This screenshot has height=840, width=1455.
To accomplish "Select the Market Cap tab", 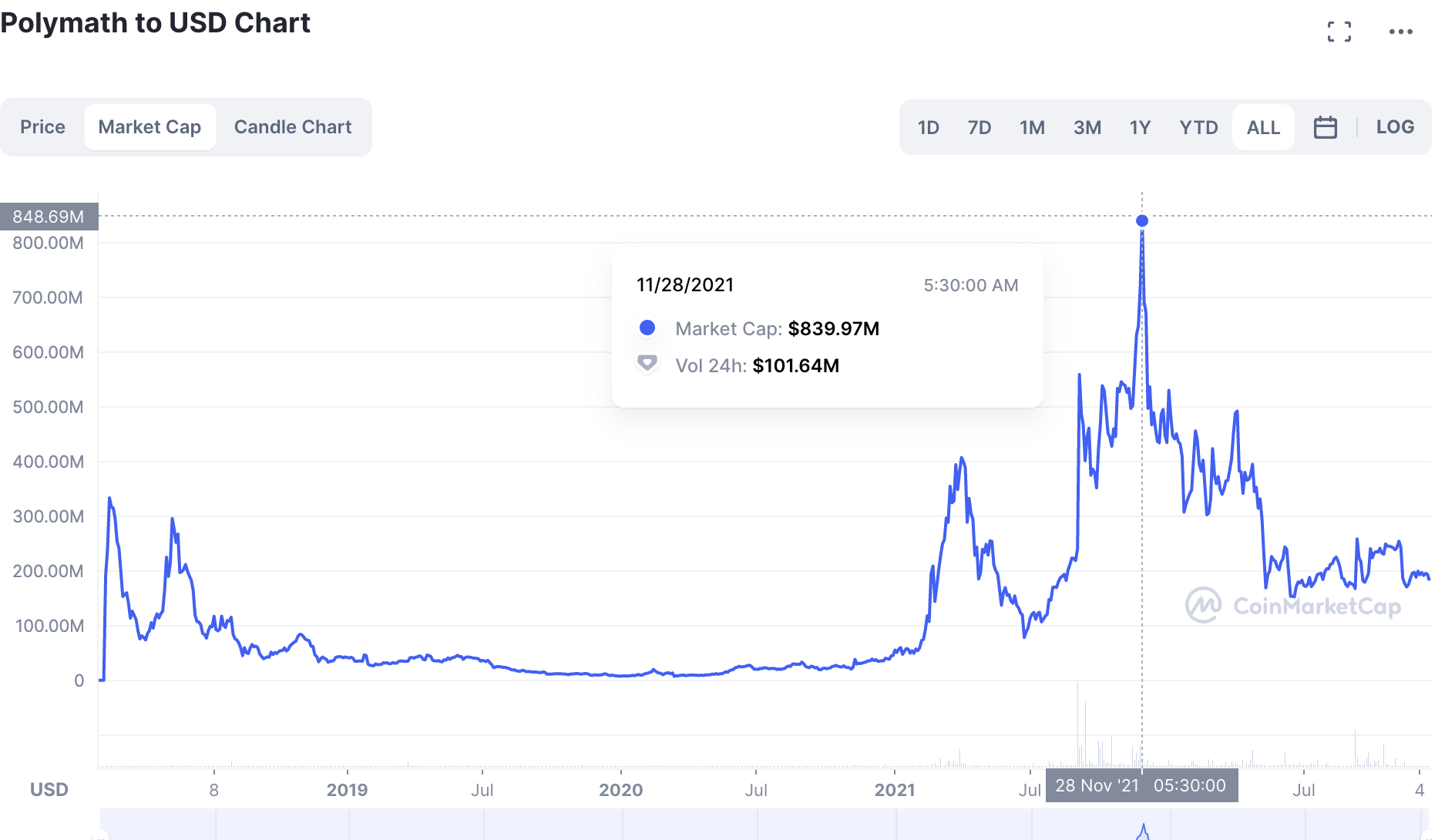I will 150,127.
